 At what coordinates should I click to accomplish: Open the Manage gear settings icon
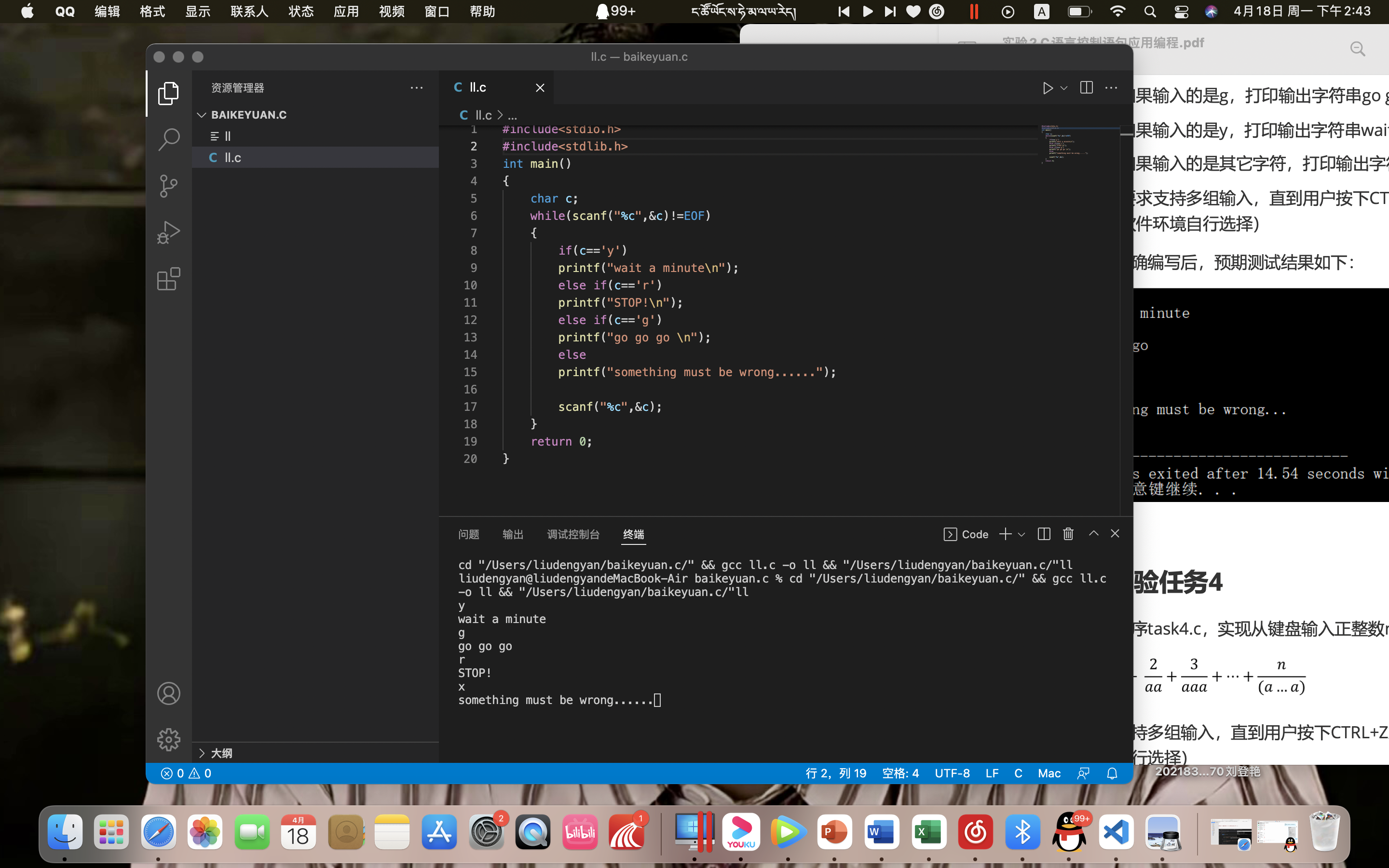[x=168, y=739]
